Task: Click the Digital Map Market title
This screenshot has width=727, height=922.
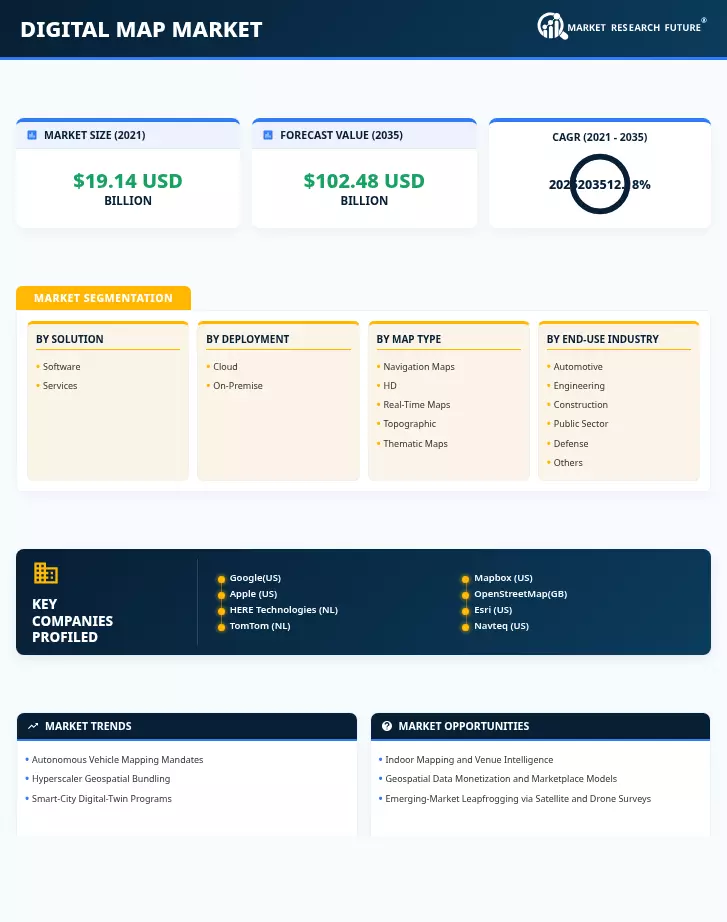Action: pos(141,29)
